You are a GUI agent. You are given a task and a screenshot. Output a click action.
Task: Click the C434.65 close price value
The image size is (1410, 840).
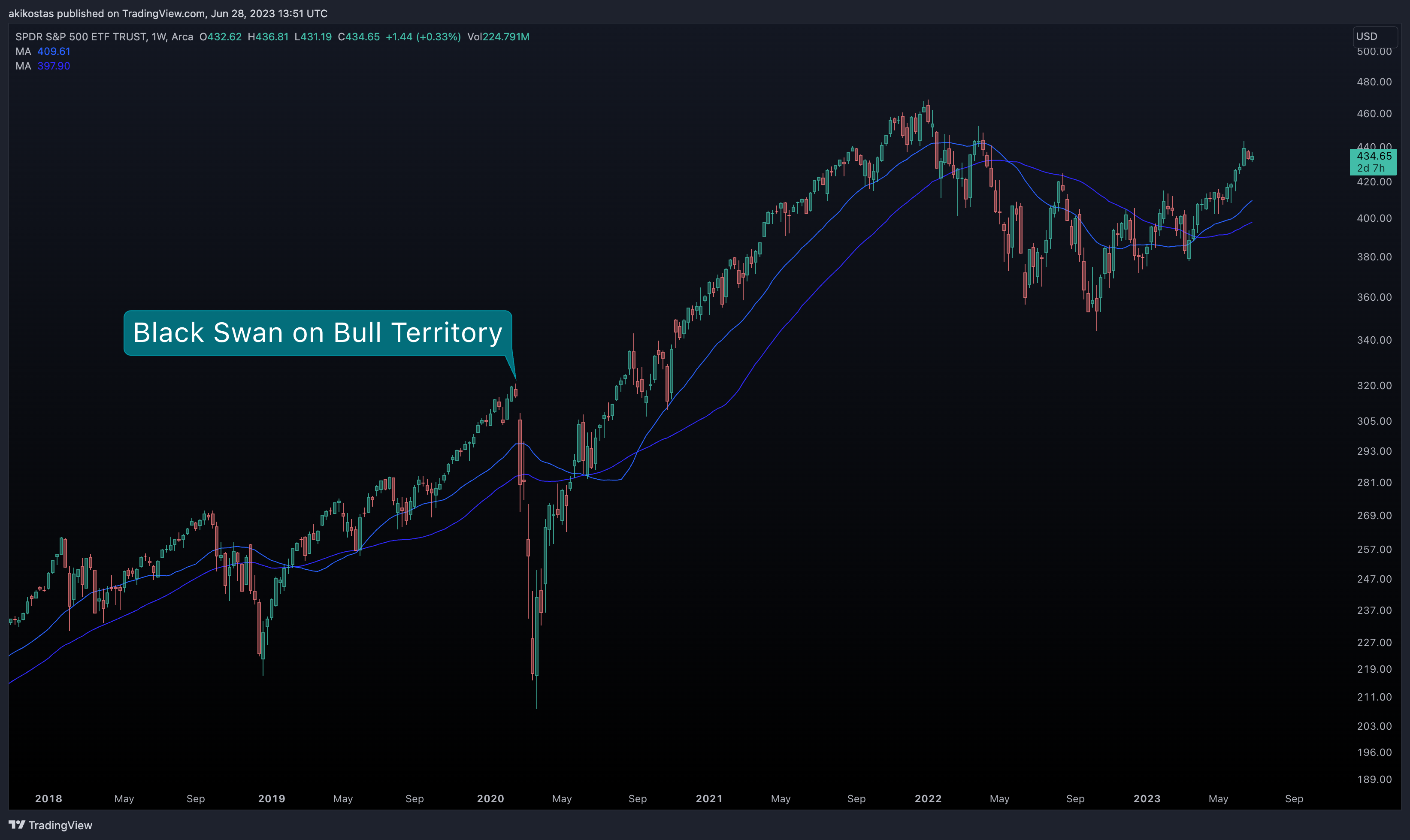[x=359, y=37]
